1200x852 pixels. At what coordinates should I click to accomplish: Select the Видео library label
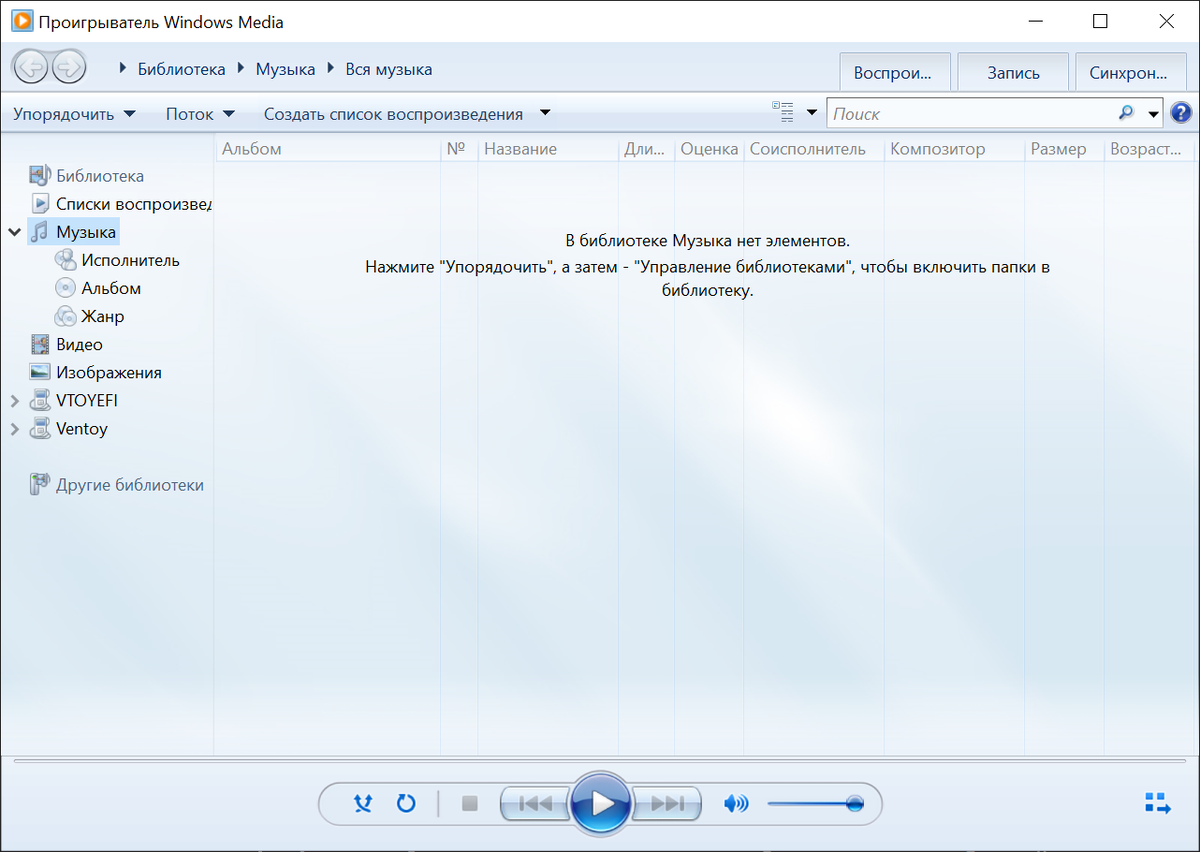(79, 344)
